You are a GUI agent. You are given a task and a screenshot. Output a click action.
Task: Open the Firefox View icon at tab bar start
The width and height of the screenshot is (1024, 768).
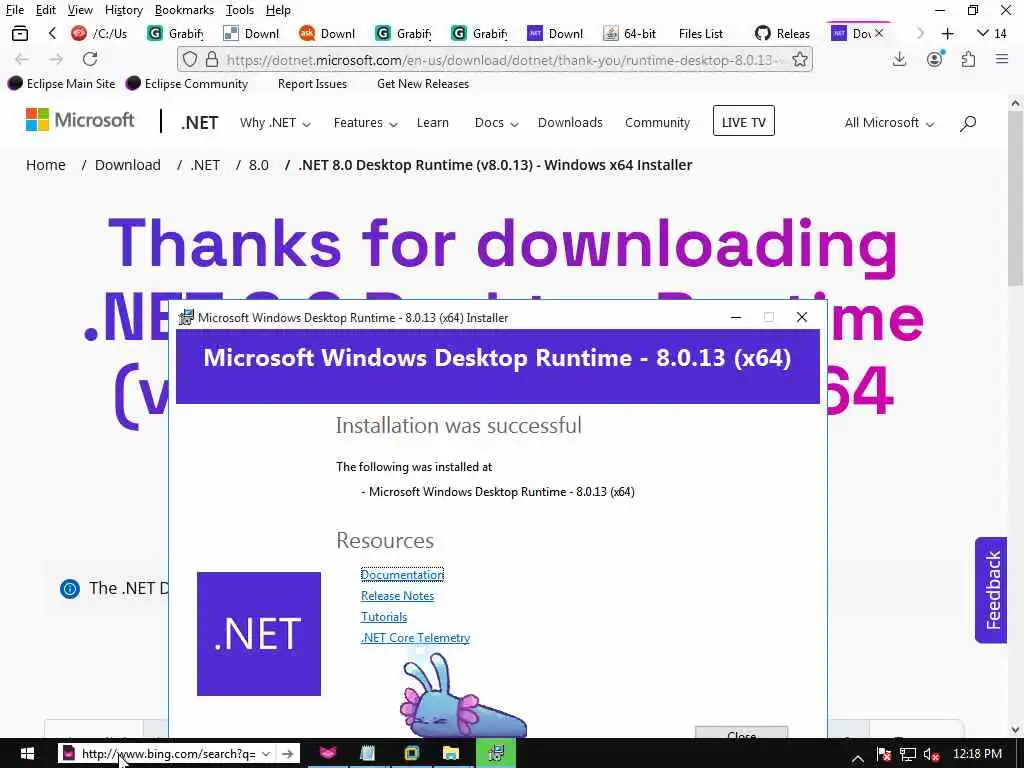[20, 33]
